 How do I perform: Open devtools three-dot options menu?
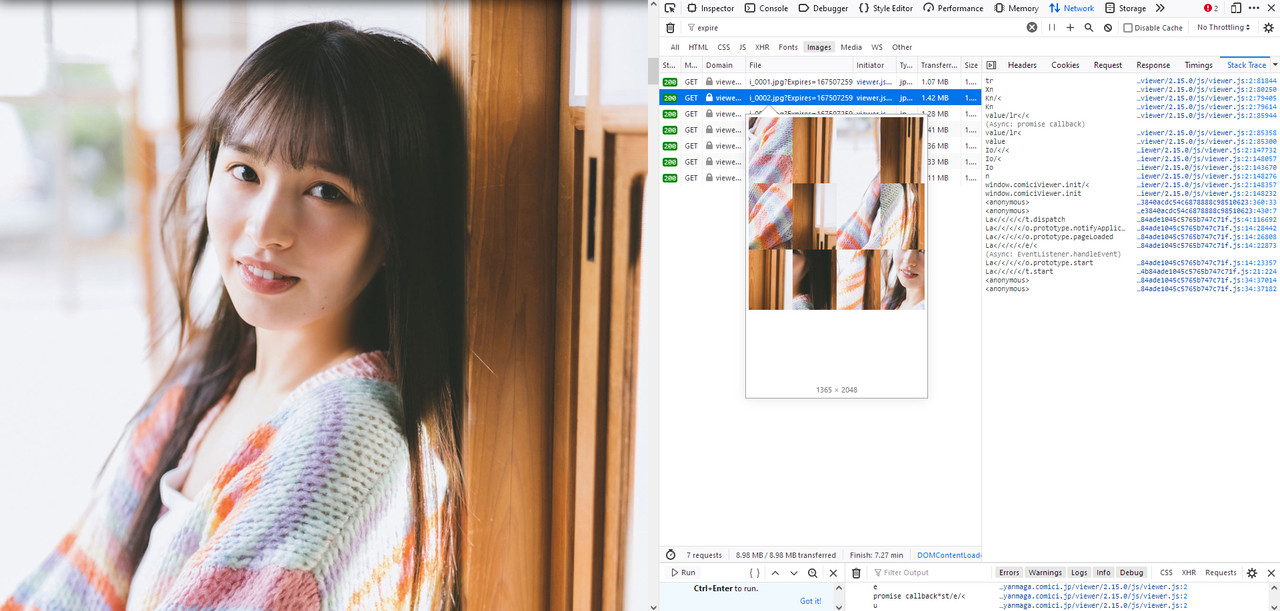[x=1254, y=8]
